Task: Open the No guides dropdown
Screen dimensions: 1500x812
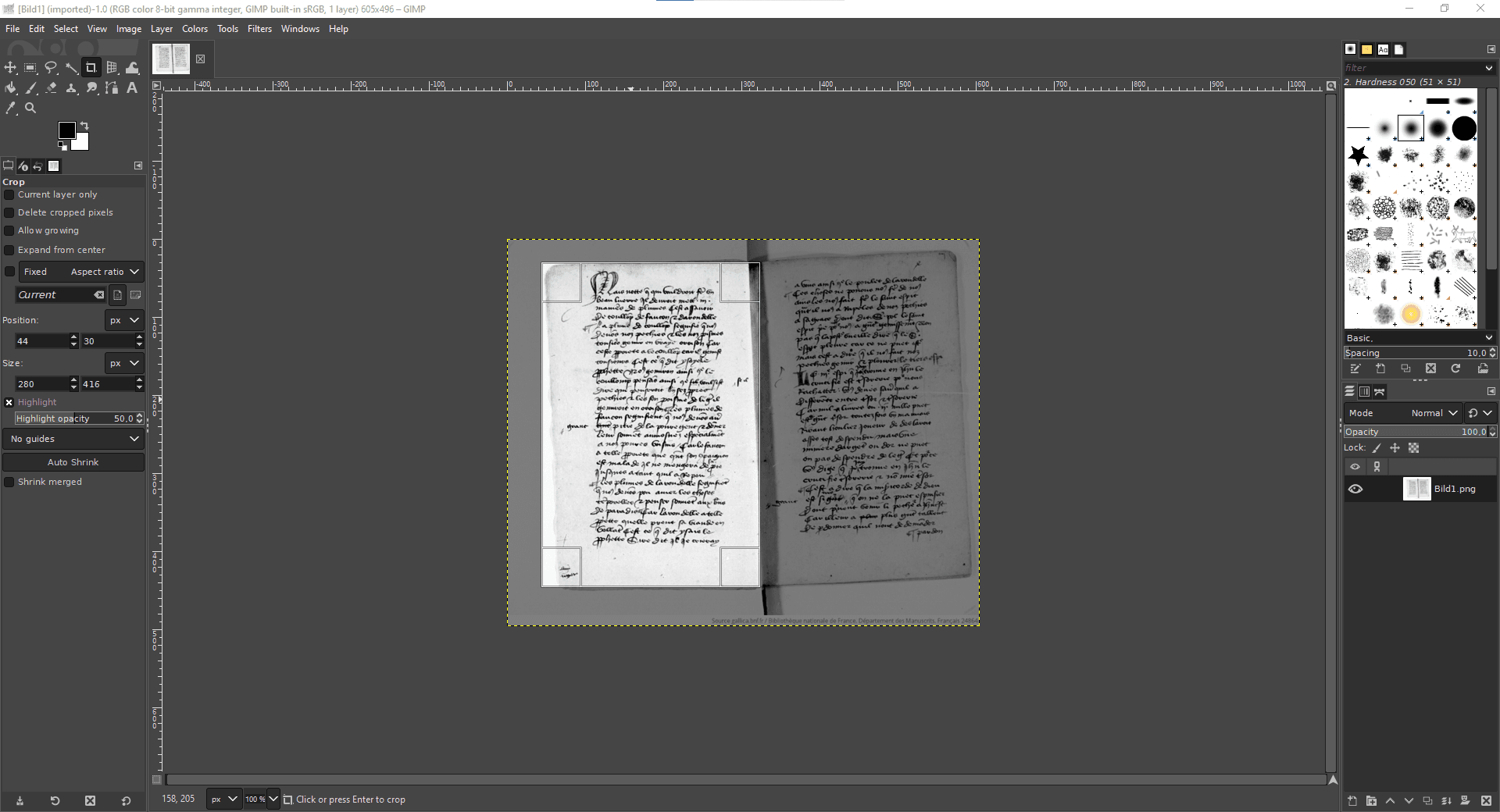Action: coord(73,439)
